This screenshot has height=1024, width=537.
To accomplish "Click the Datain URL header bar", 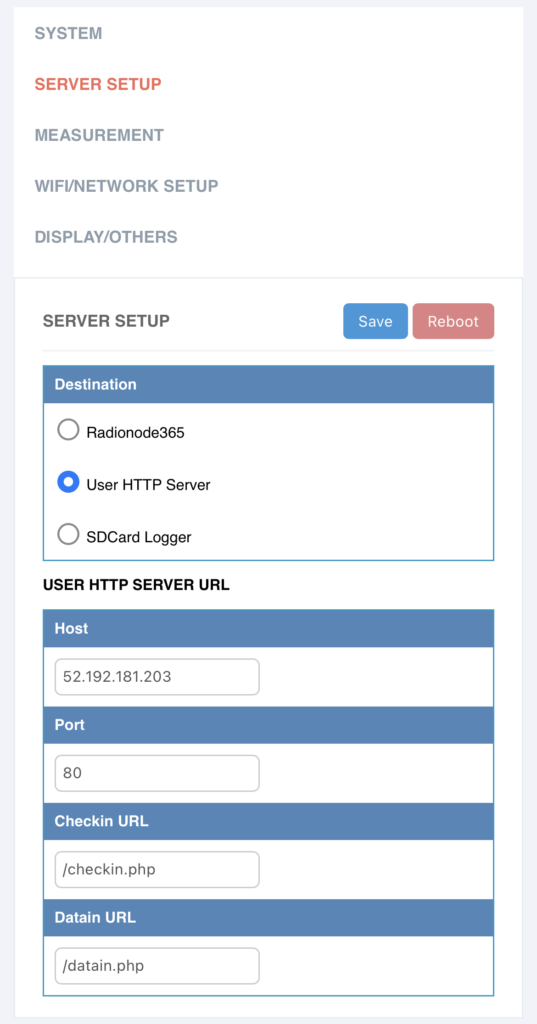I will pos(268,918).
